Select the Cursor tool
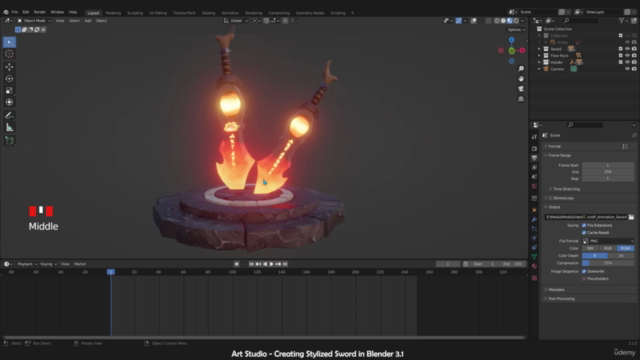640x360 pixels. pos(9,54)
